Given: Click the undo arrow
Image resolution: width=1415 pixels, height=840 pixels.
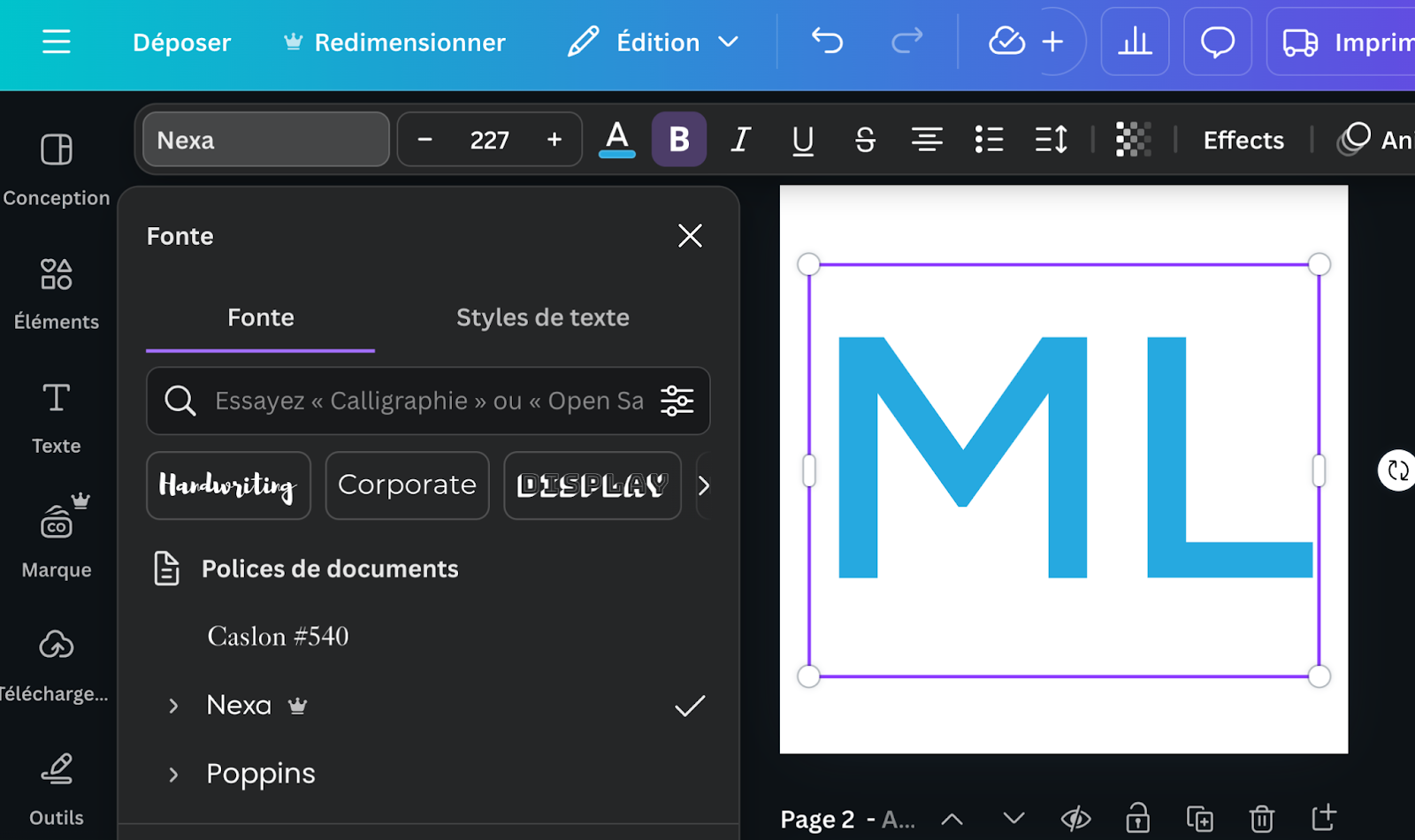Looking at the screenshot, I should pyautogui.click(x=826, y=42).
